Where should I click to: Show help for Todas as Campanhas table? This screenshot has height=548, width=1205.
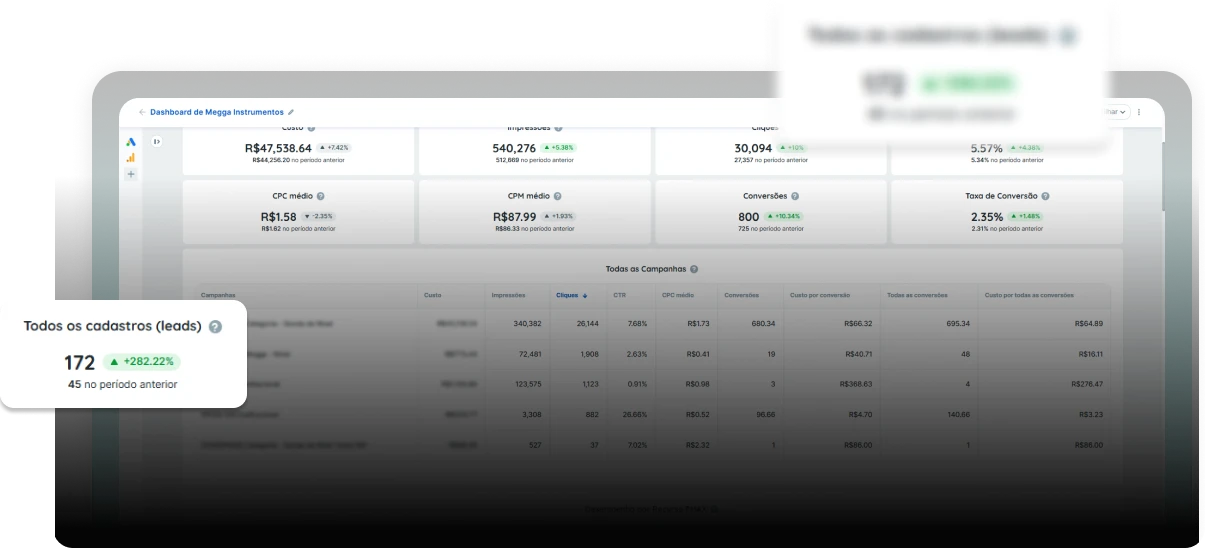pyautogui.click(x=694, y=269)
